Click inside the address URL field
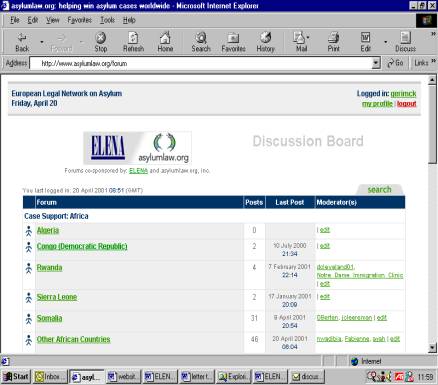The image size is (438, 385). tap(201, 63)
